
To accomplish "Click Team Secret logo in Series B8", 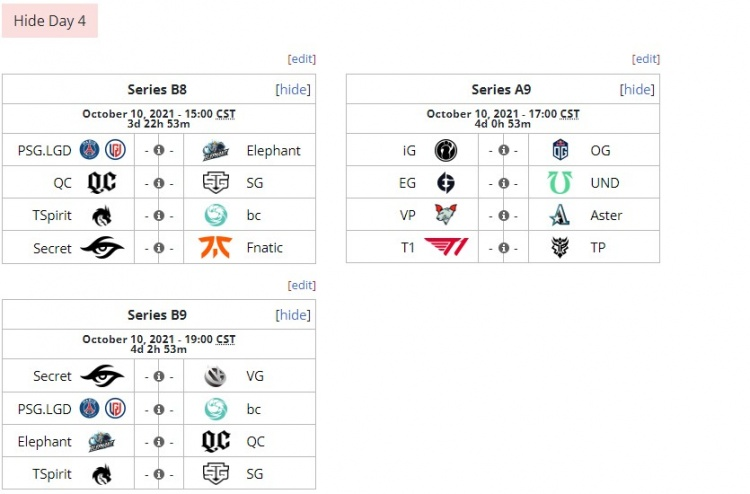I will tap(102, 247).
